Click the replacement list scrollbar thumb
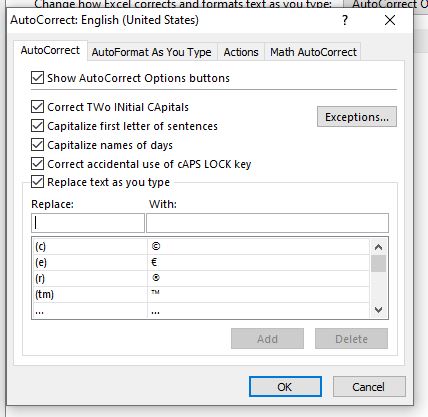 (378, 264)
